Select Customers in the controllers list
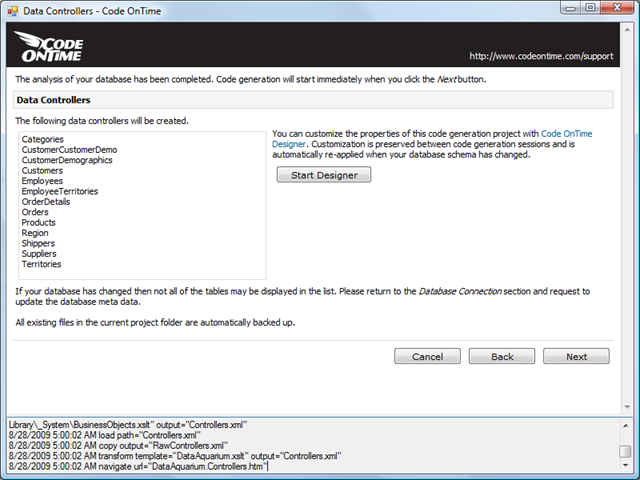 (x=42, y=171)
